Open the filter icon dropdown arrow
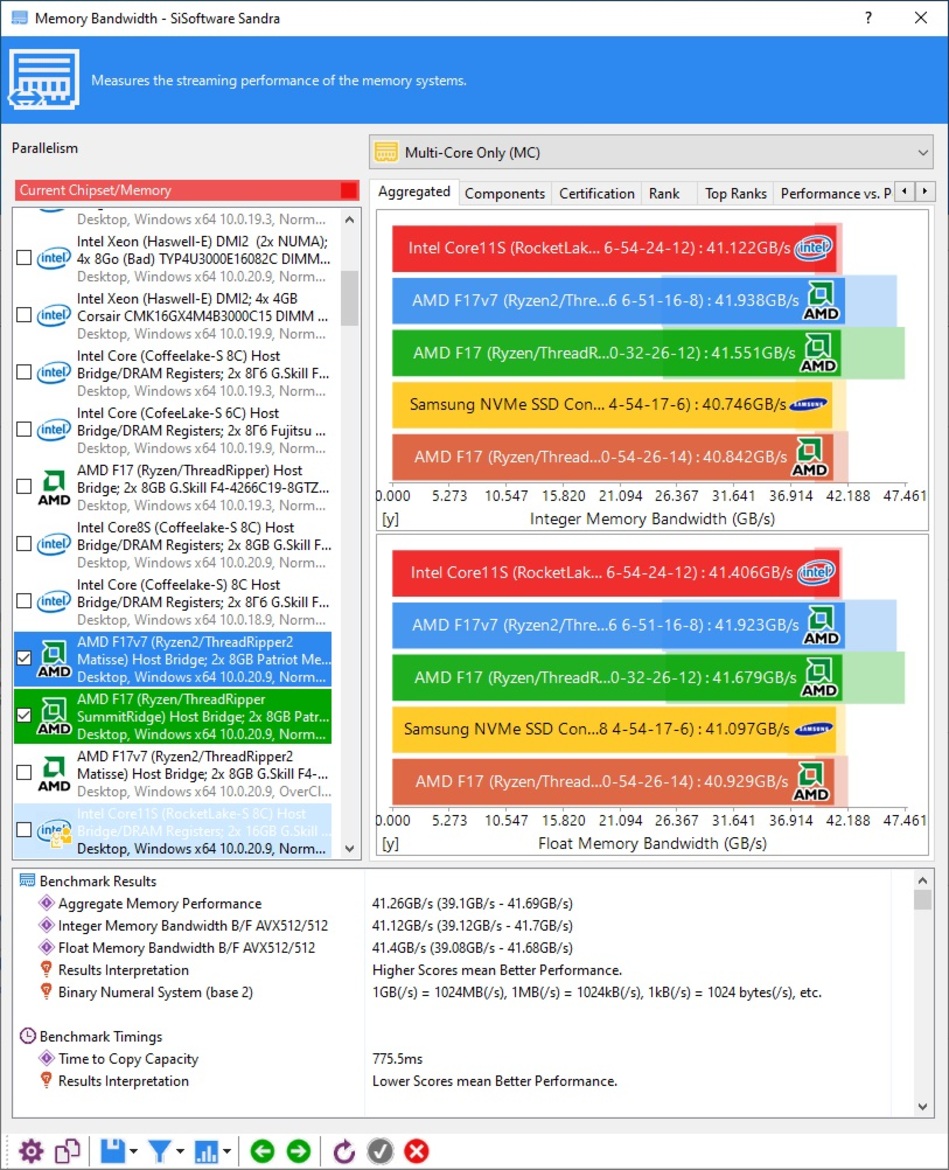The height and width of the screenshot is (1170, 949). coord(180,1151)
